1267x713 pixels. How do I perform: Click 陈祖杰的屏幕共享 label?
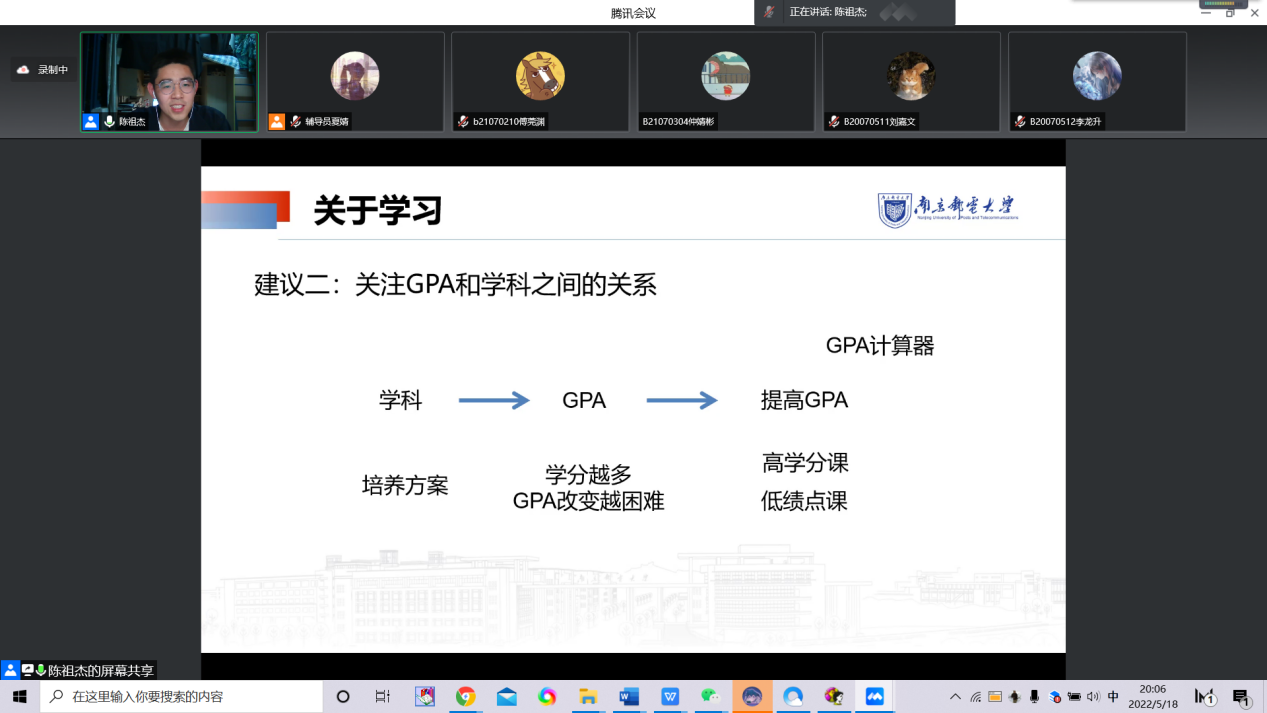(101, 671)
